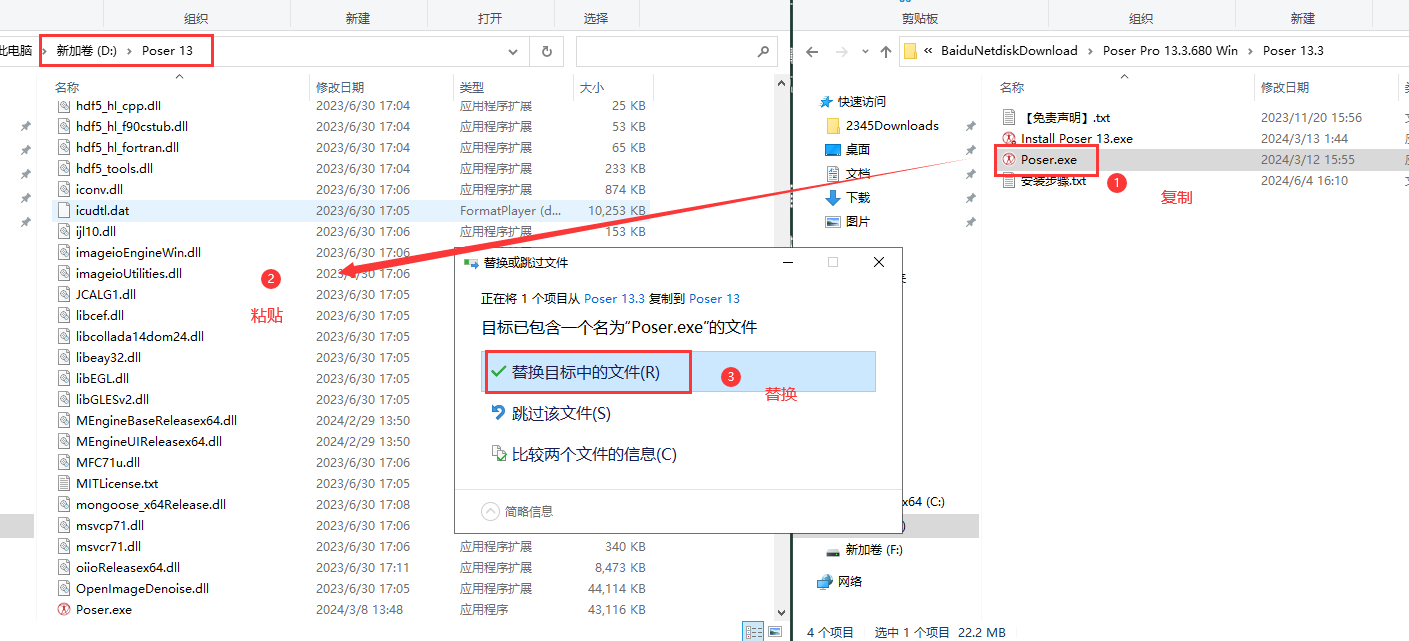Viewport: 1409px width, 641px height.
Task: Click the Poser.exe file icon in Poser 13.3 folder
Action: pyautogui.click(x=1009, y=160)
